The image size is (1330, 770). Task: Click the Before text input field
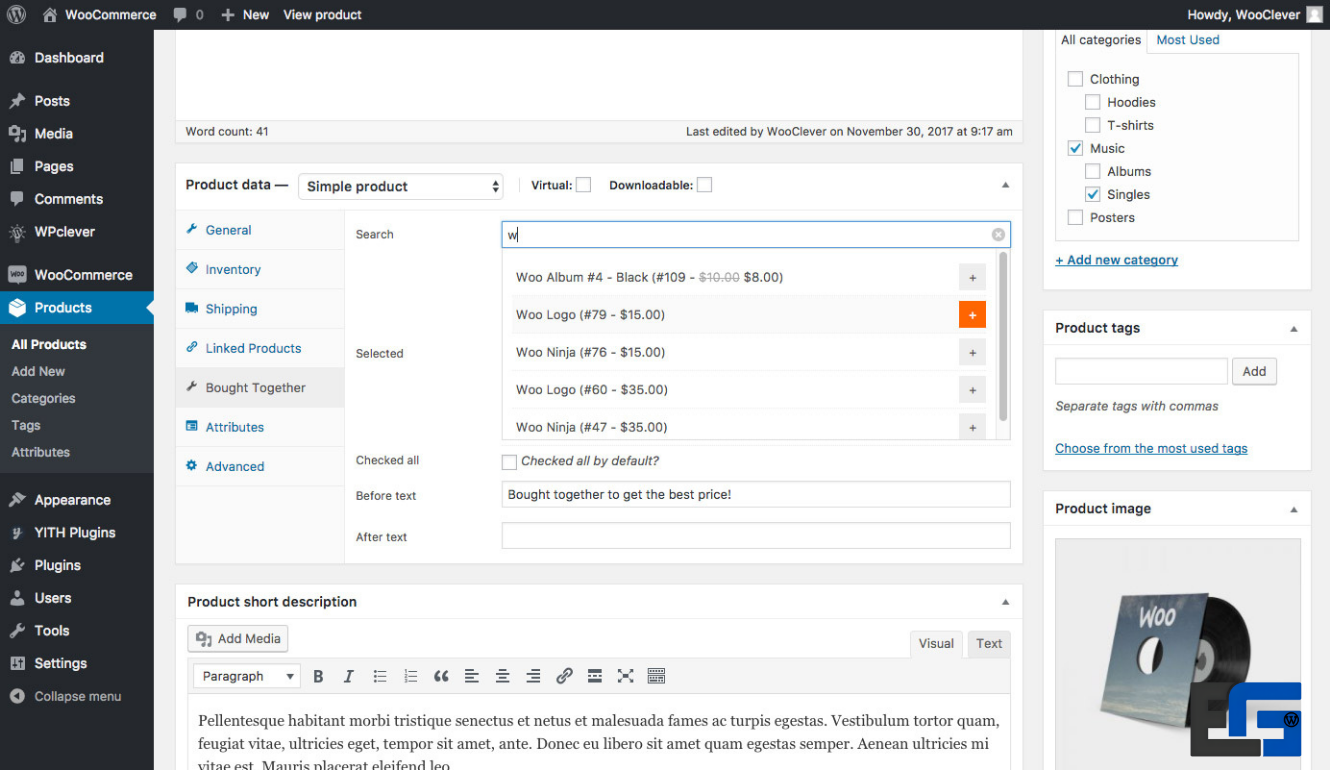tap(756, 495)
